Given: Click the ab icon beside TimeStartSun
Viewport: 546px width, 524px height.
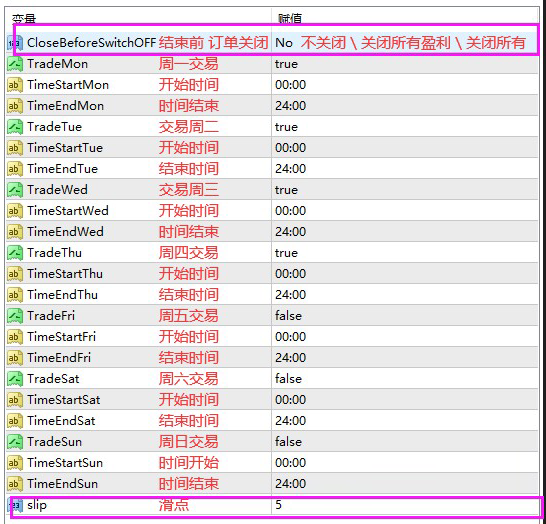Looking at the screenshot, I should click(15, 463).
